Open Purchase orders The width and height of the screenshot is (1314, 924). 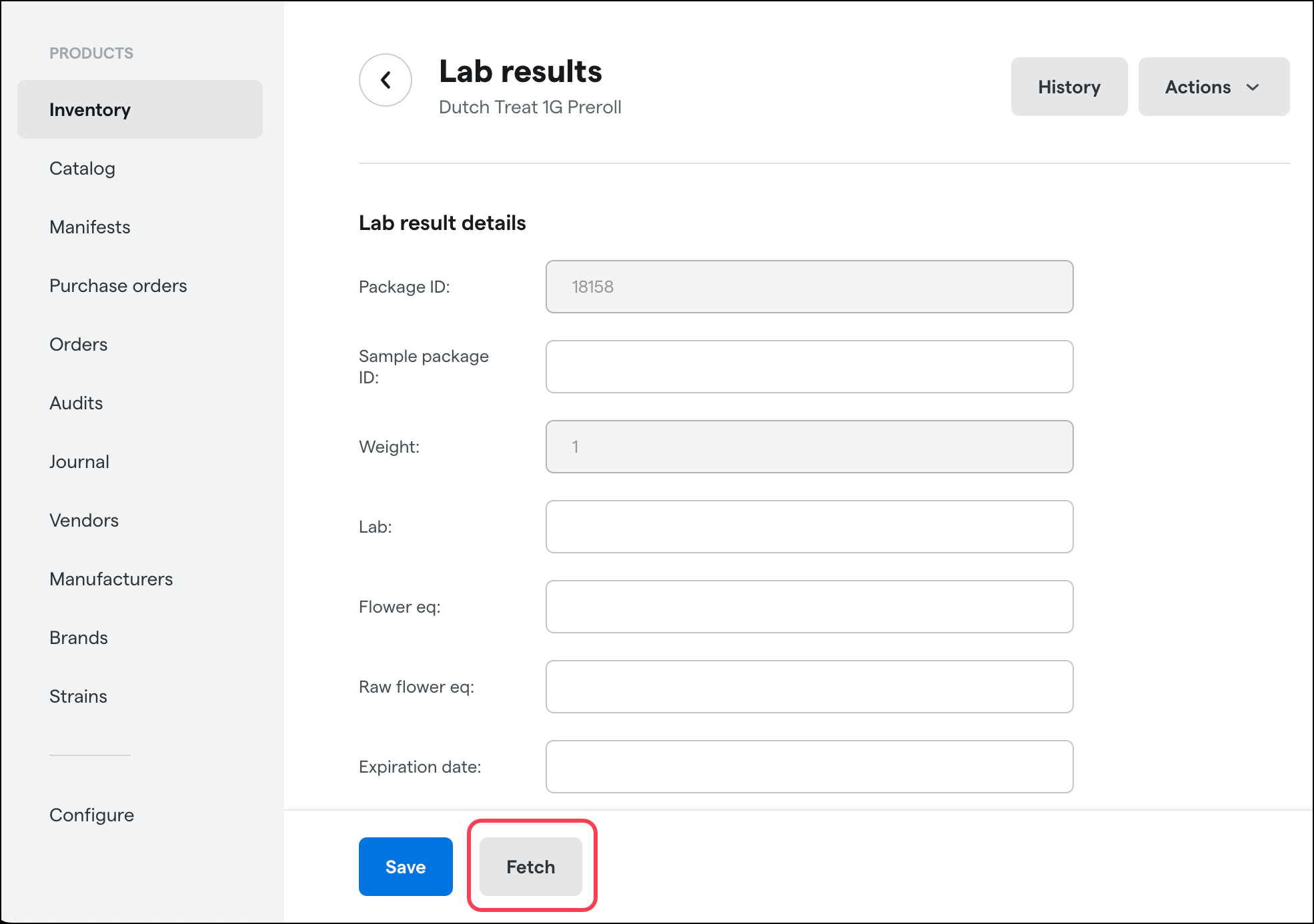118,285
